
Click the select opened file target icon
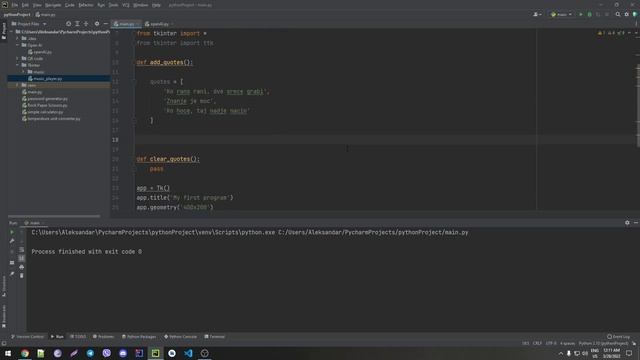click(69, 24)
